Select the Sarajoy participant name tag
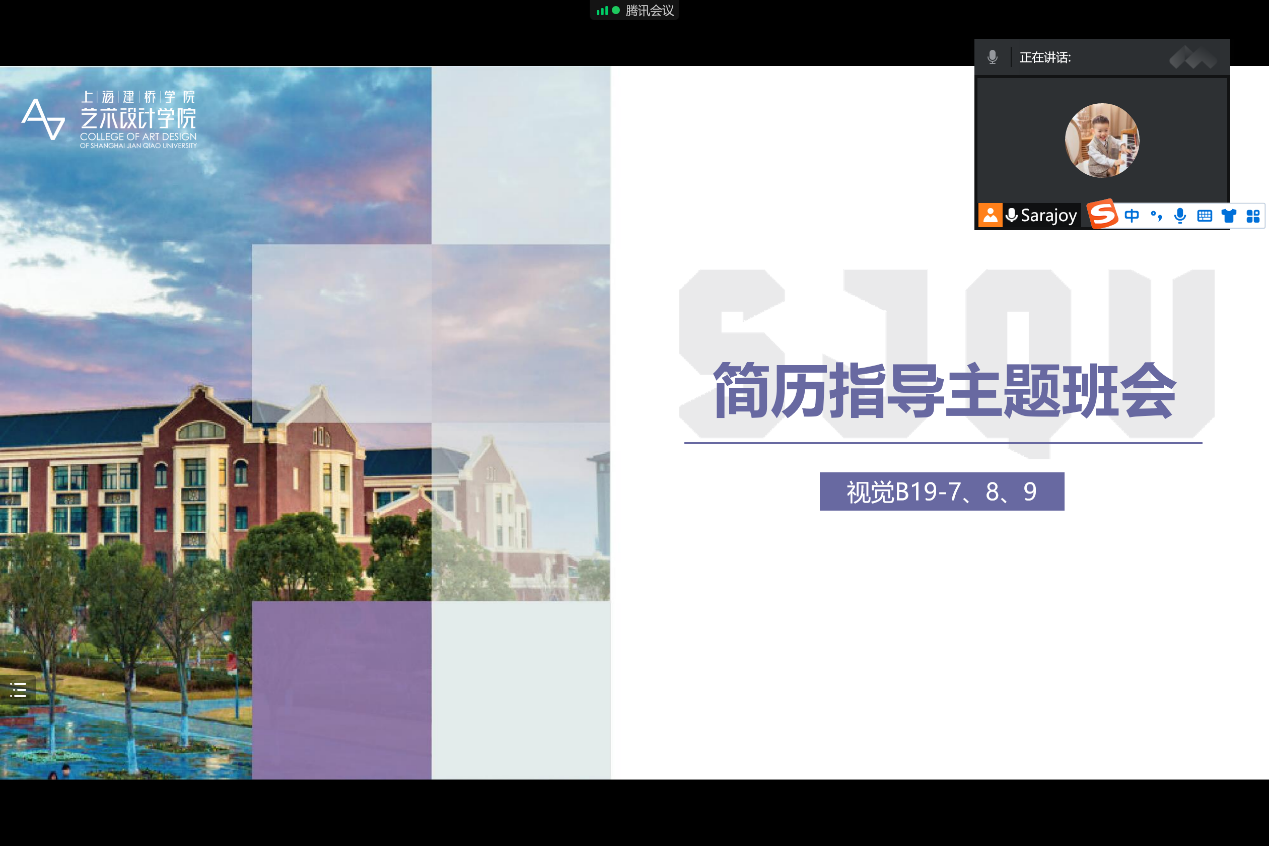1269x846 pixels. point(1048,215)
